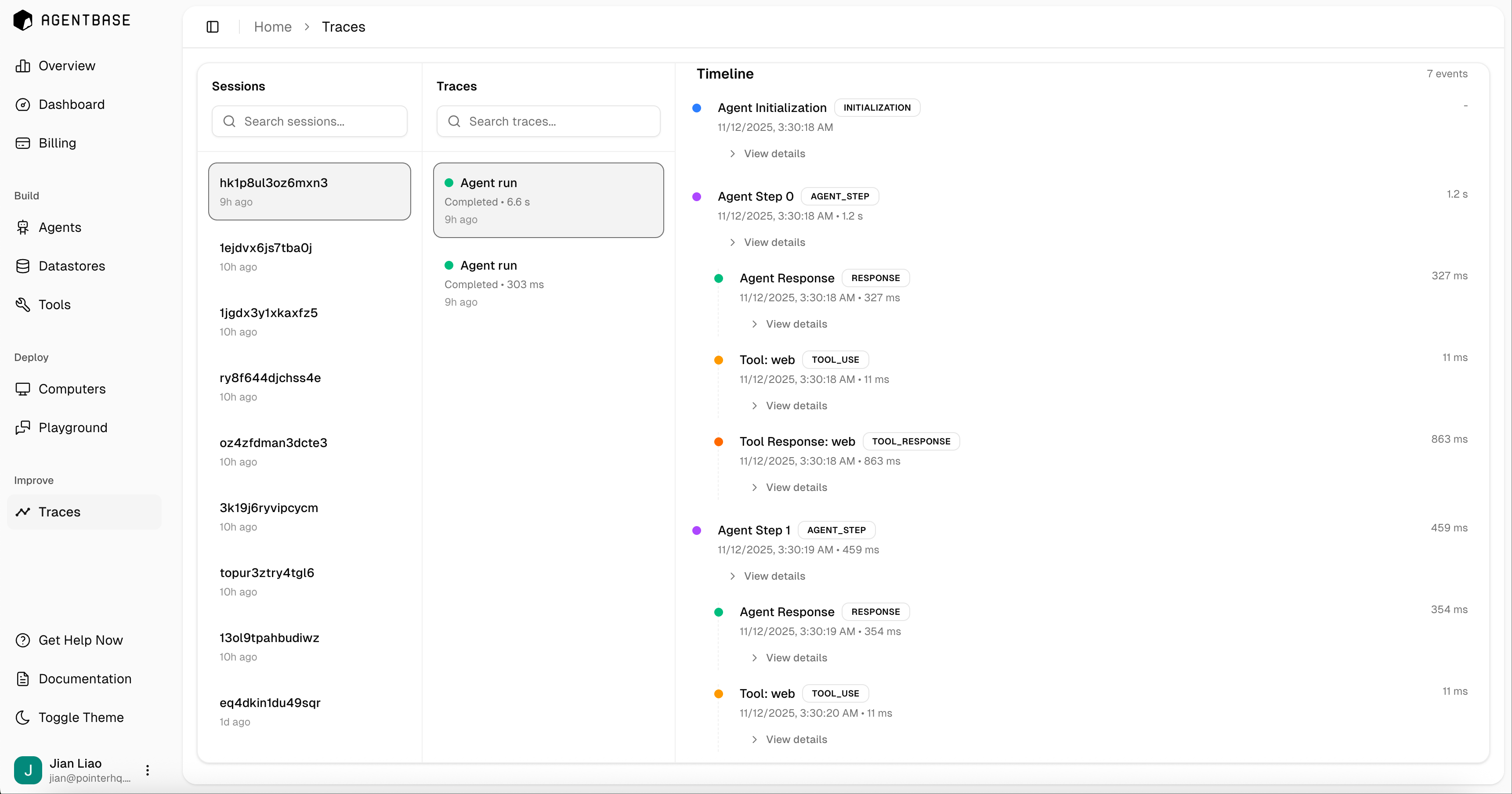Collapse the sidebar using the panel toggle
Image resolution: width=1512 pixels, height=794 pixels.
(212, 26)
